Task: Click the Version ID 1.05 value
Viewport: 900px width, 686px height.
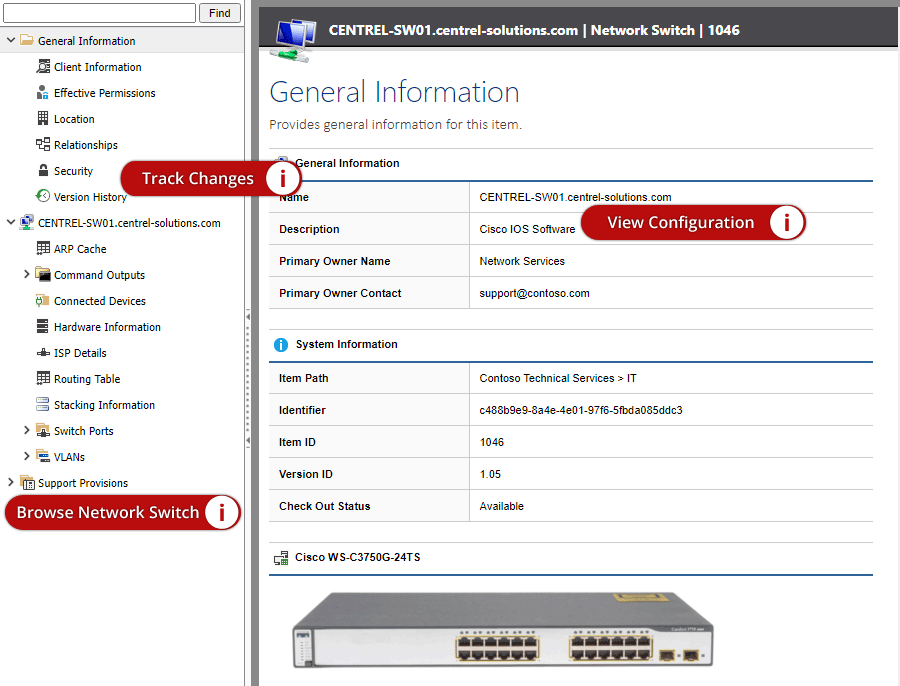Action: pyautogui.click(x=490, y=474)
